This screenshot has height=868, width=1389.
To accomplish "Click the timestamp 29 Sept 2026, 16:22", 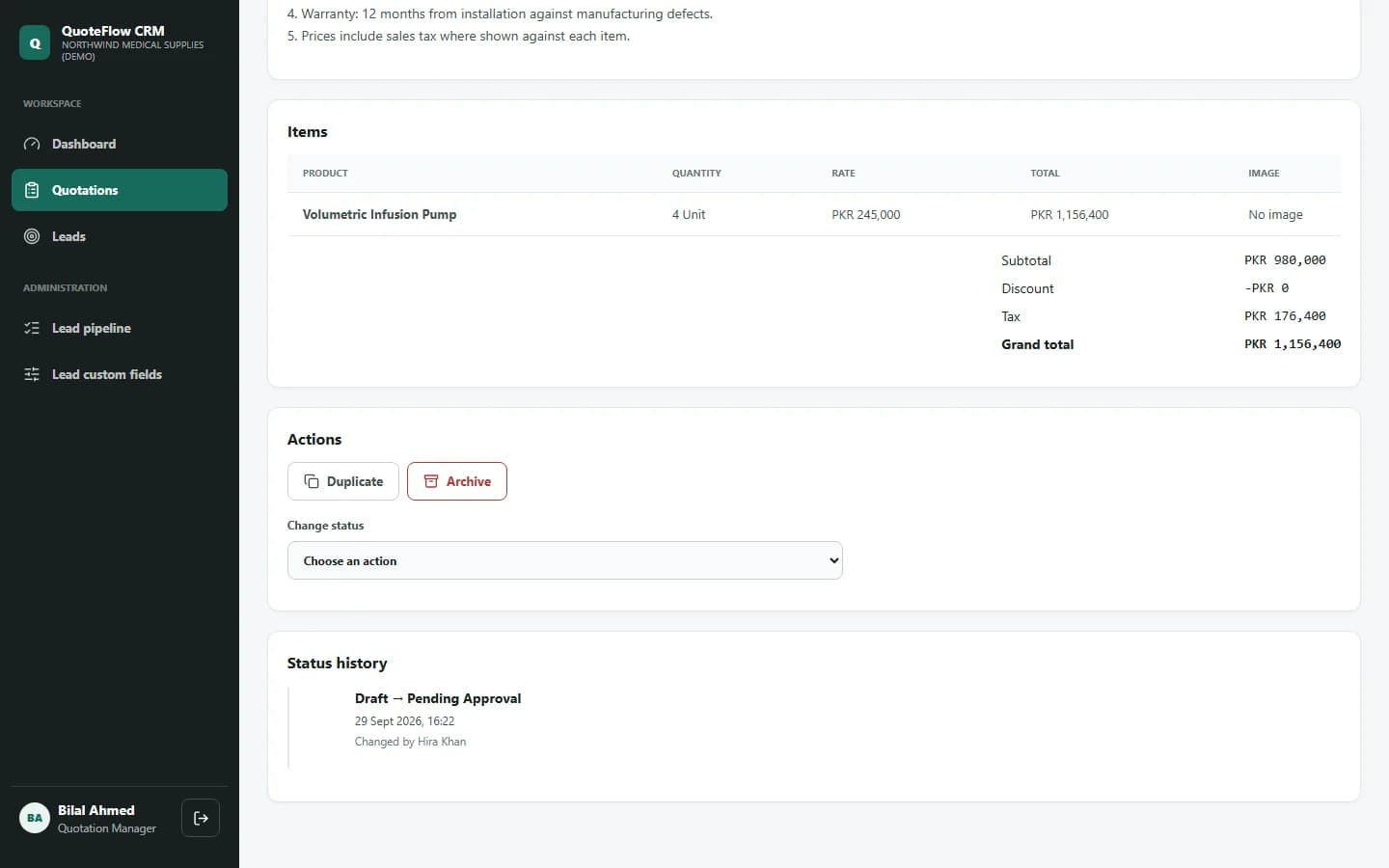I will tap(404, 721).
